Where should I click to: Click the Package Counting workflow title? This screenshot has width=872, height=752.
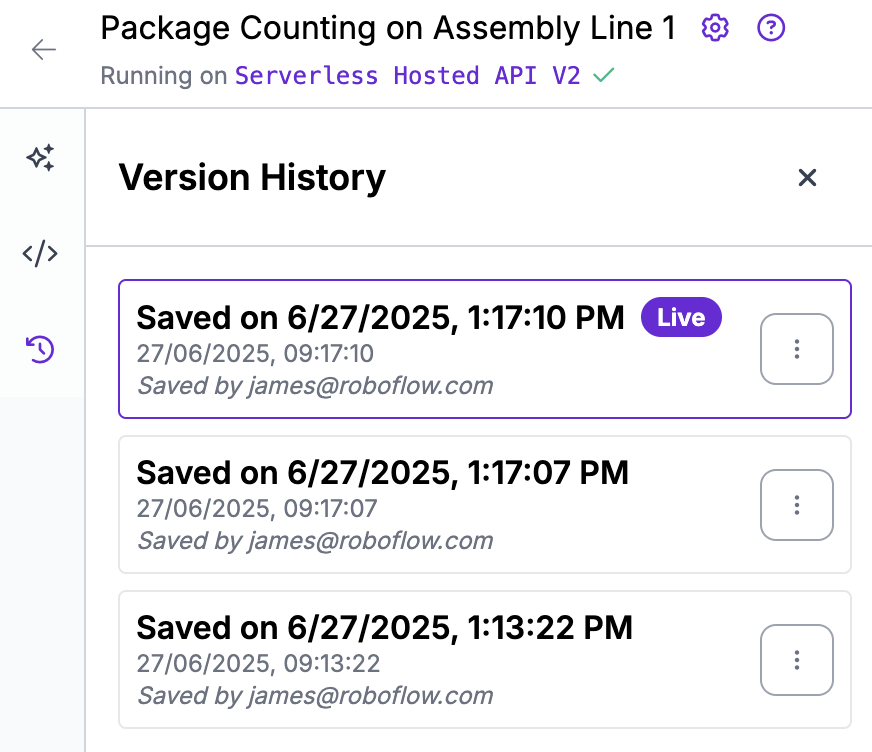pyautogui.click(x=388, y=28)
